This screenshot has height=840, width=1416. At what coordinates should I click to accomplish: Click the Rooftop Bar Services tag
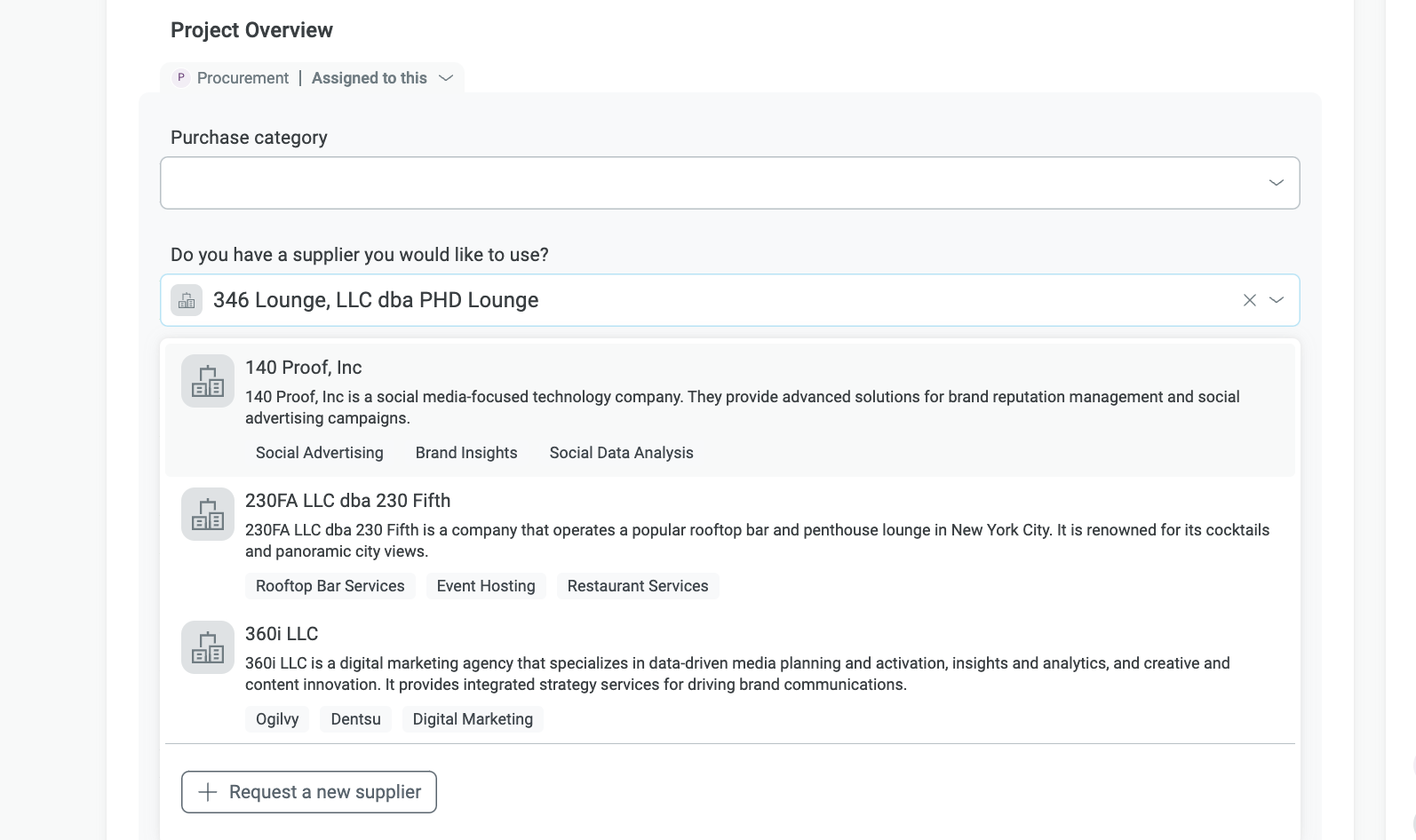coord(330,586)
